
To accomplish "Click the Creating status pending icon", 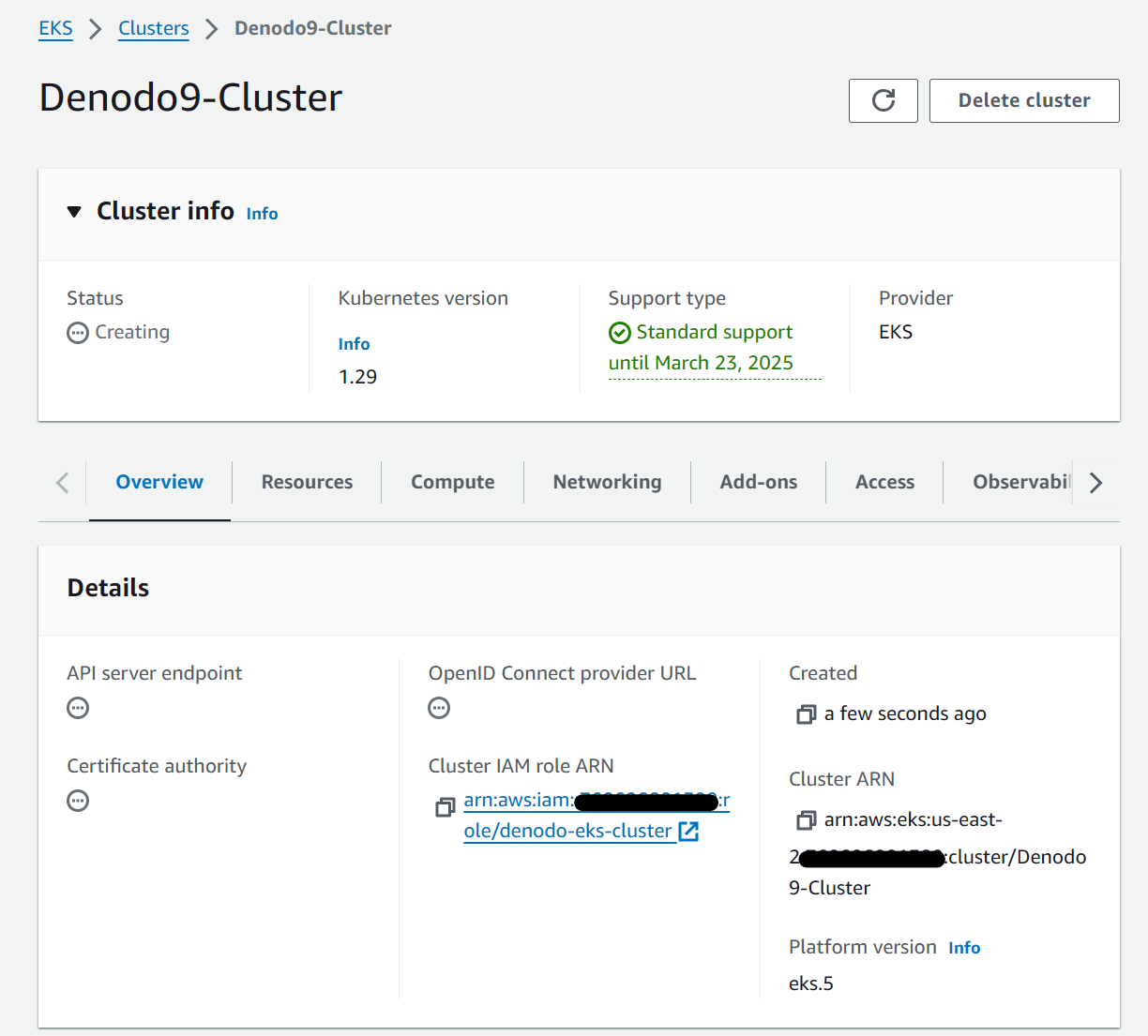I will 78,333.
